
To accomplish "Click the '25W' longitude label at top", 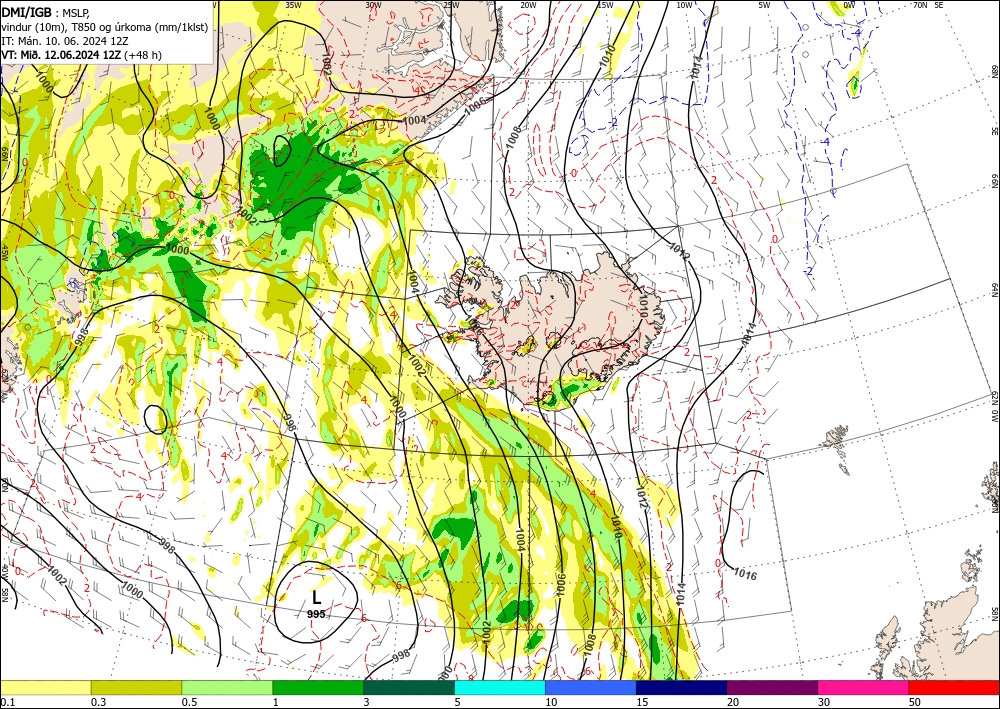I will coord(451,5).
